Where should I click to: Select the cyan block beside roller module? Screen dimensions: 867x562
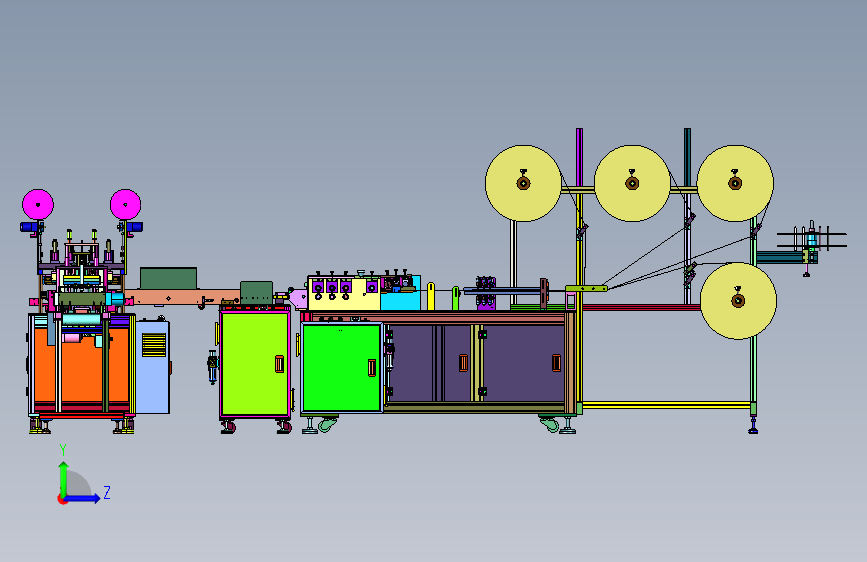(x=400, y=300)
